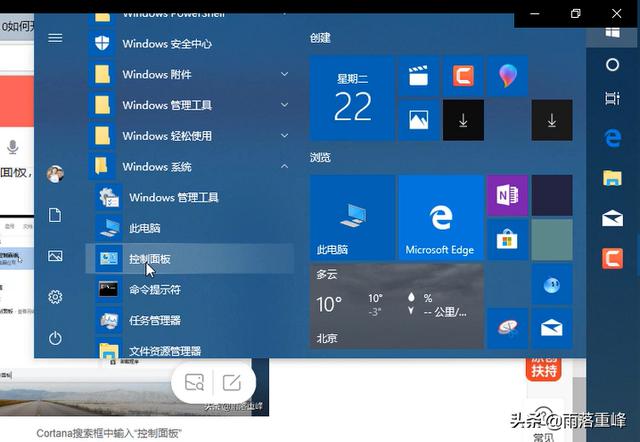Click the 控制面板 icon
640x442 pixels.
109,259
